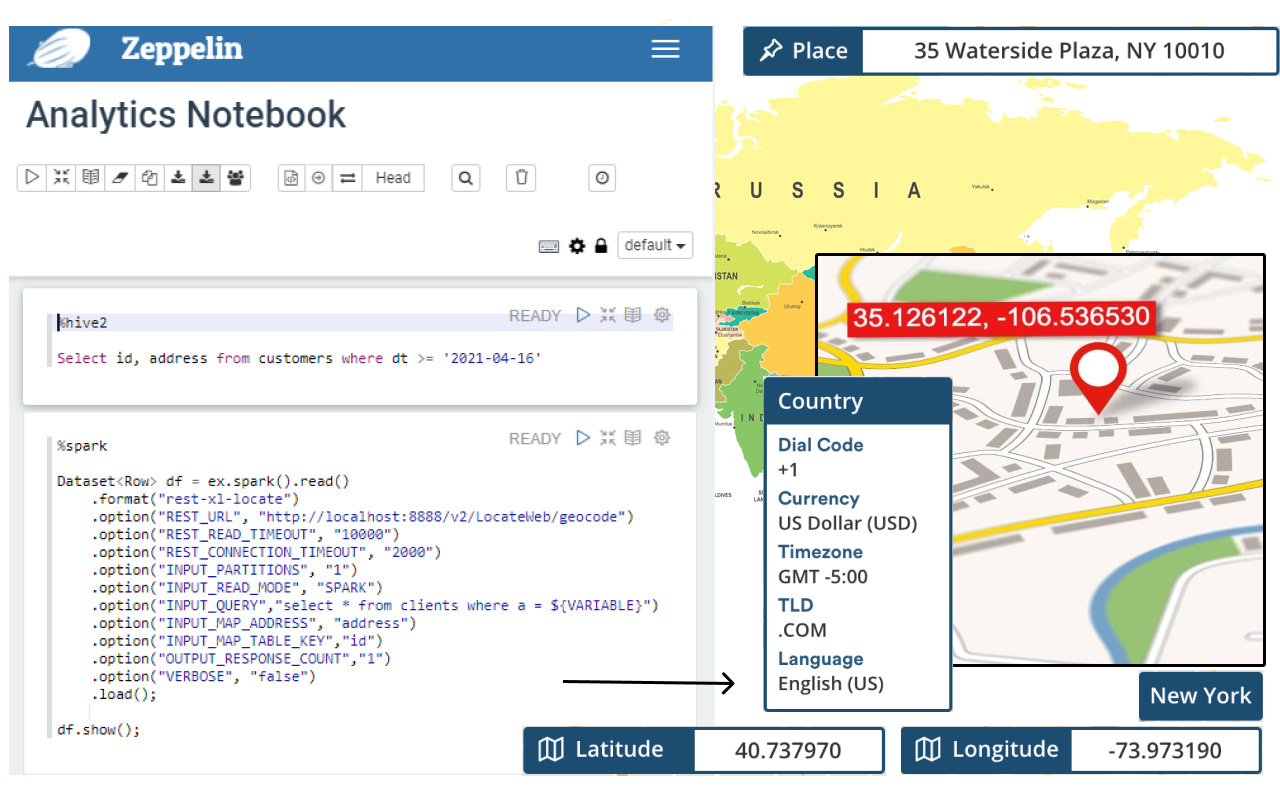Run the %hive2 paragraph
Viewport: 1280px width, 800px height.
(584, 315)
